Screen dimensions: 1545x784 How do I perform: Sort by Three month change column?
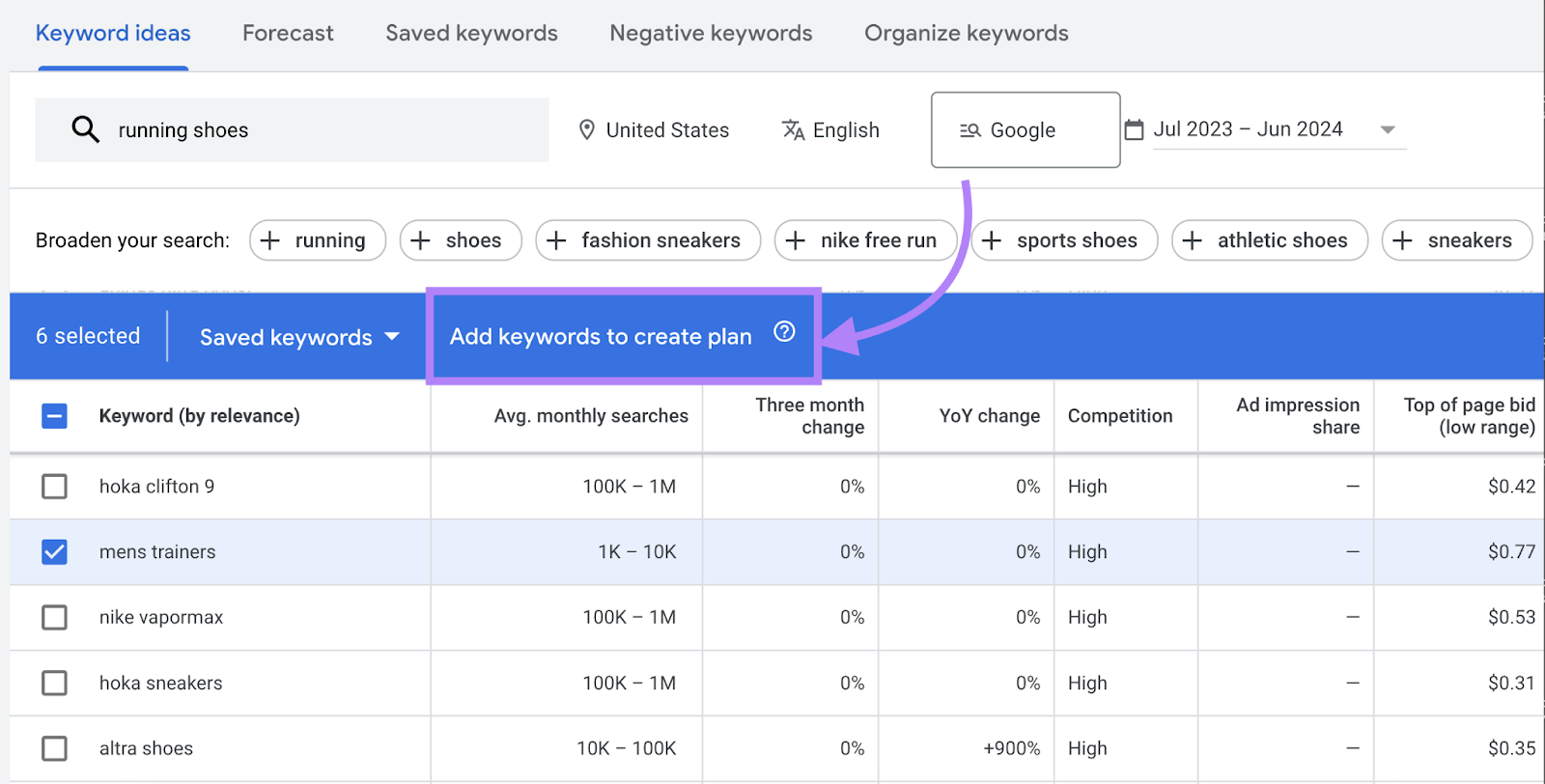[x=809, y=416]
